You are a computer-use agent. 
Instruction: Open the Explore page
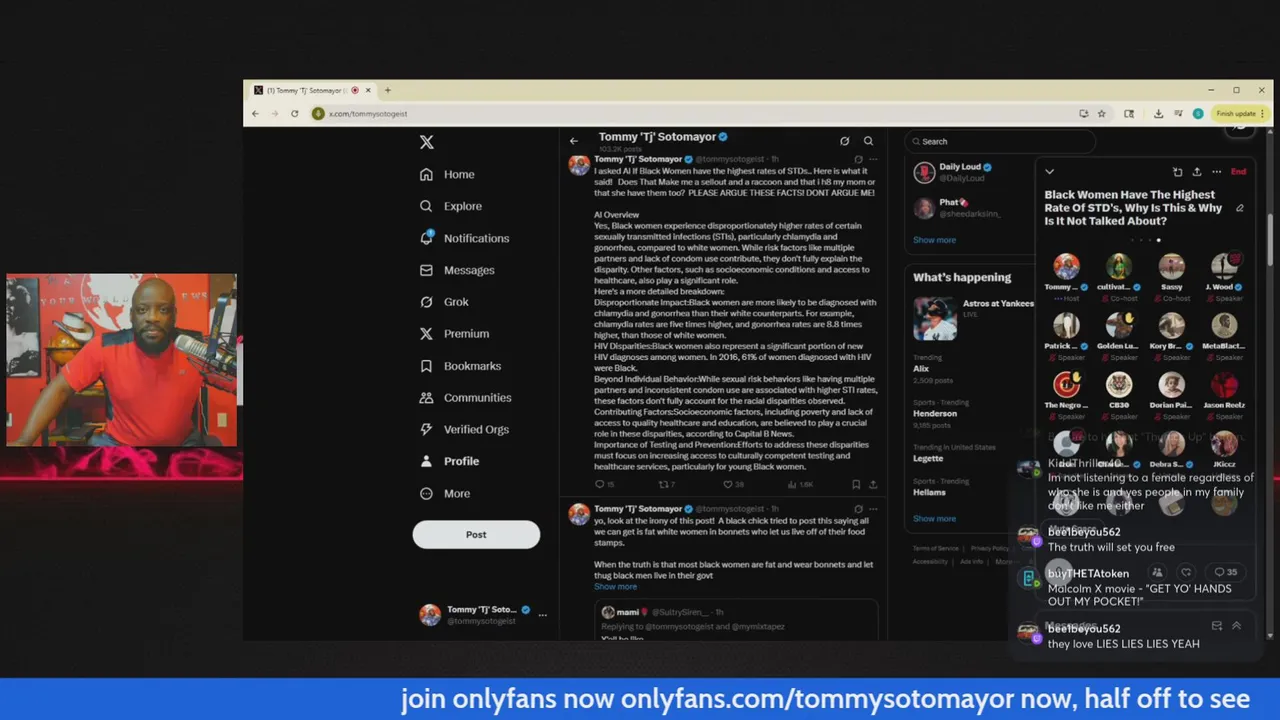(x=451, y=206)
